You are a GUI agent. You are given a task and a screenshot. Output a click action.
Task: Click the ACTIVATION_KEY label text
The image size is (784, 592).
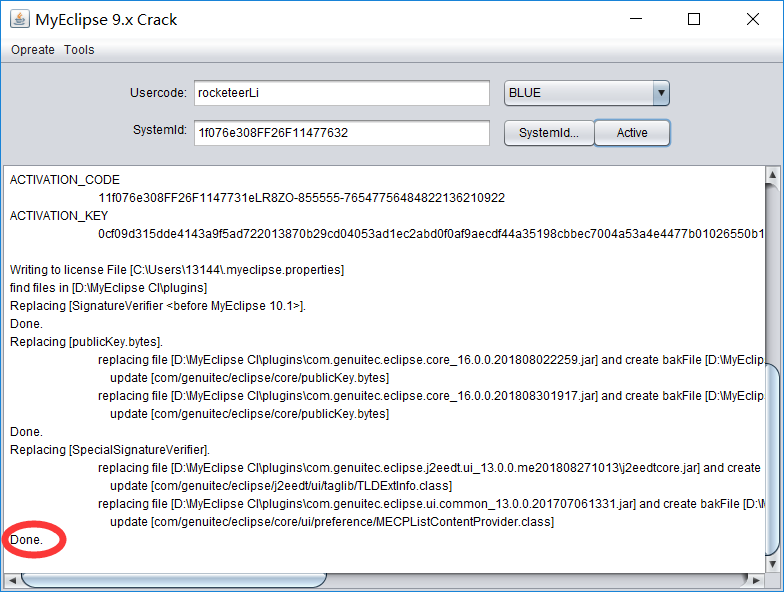(59, 216)
